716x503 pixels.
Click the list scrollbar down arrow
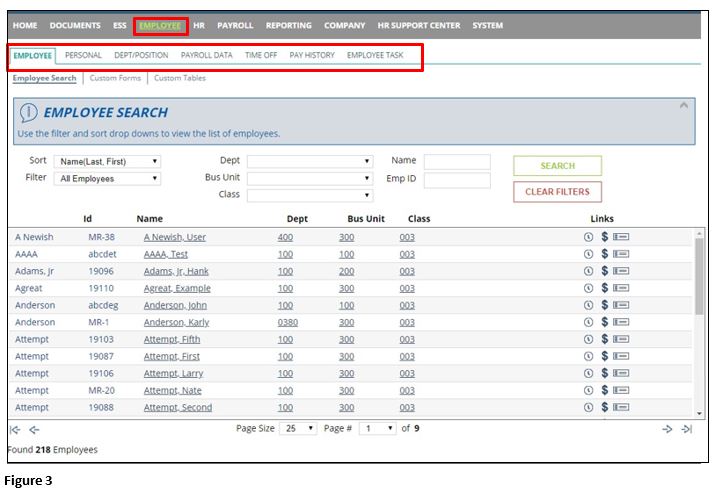699,414
